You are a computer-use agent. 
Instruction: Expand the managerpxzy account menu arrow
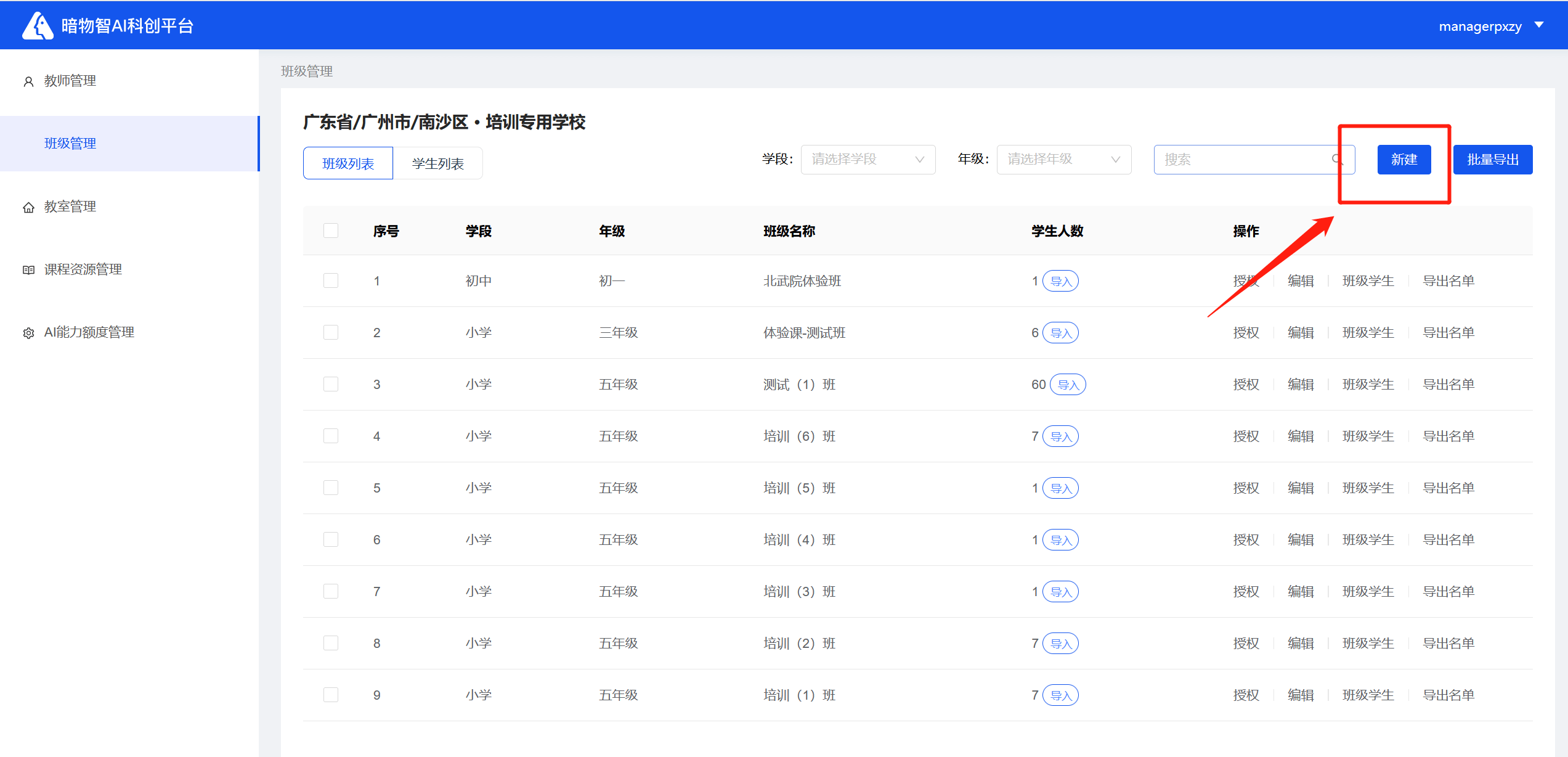[1539, 25]
